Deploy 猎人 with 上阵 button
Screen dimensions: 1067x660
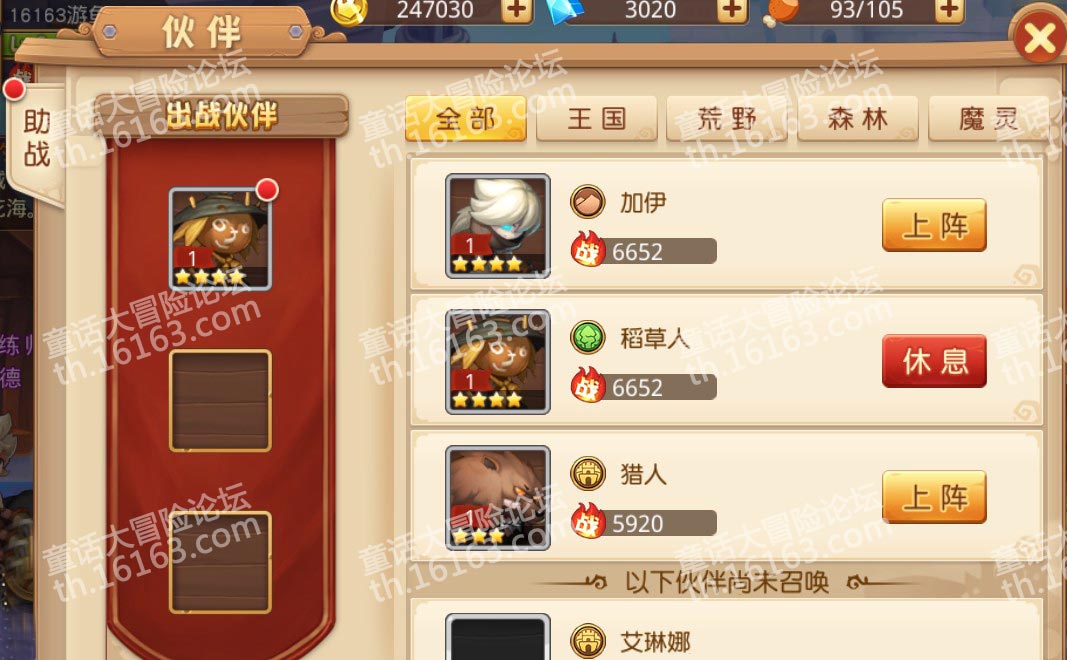(934, 497)
